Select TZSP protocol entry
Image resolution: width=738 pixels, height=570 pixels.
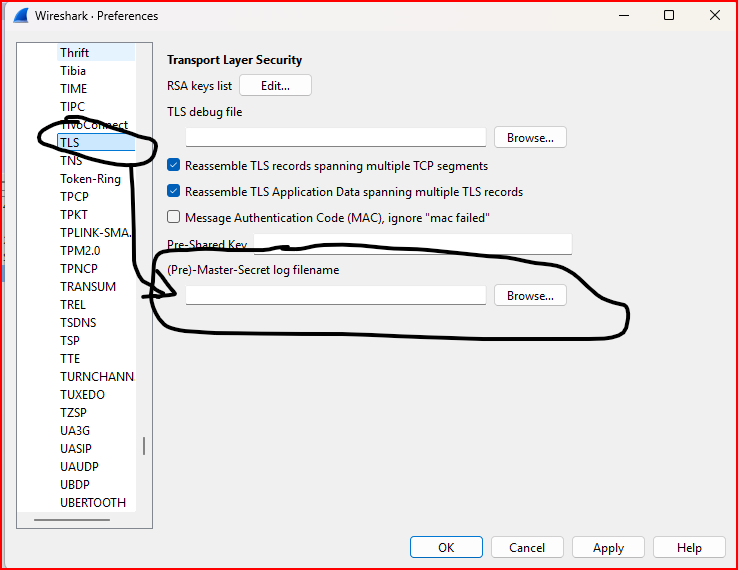pyautogui.click(x=73, y=412)
